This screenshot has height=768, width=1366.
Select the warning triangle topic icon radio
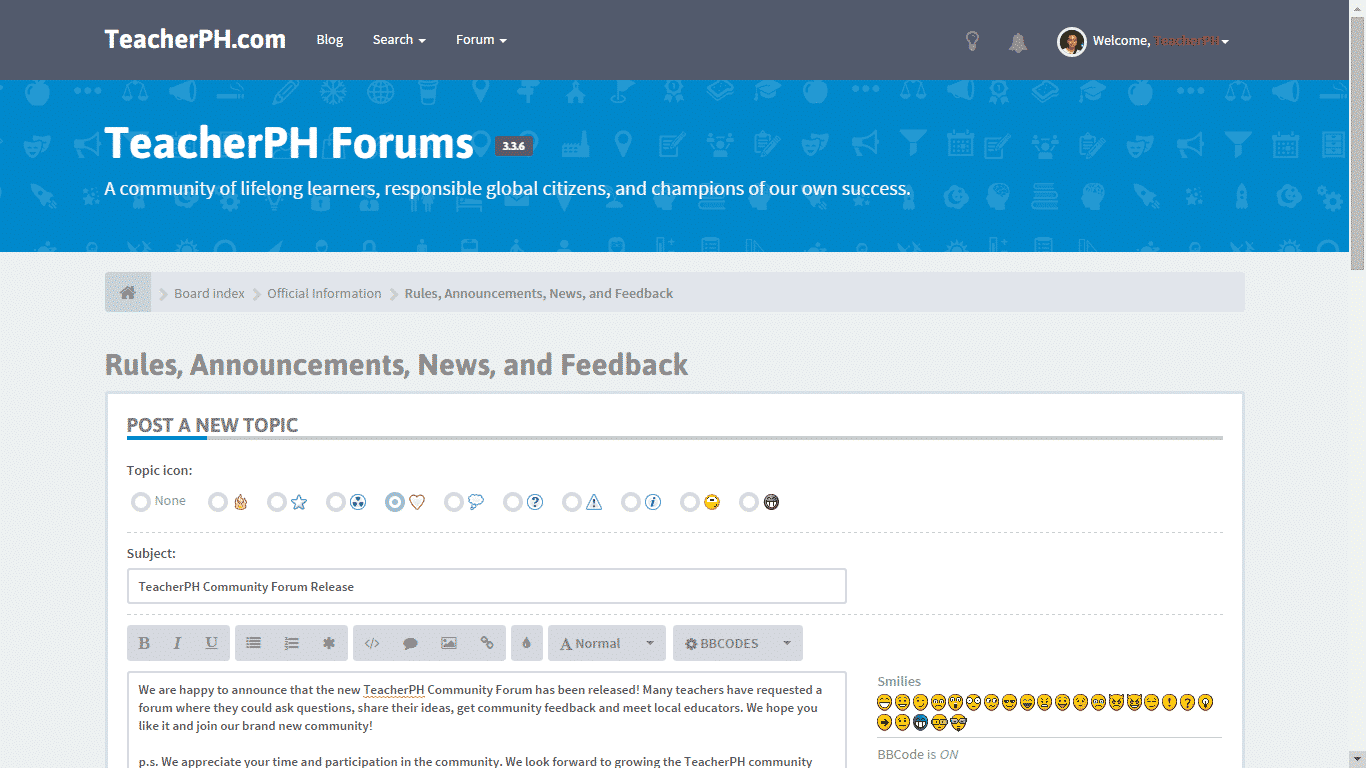click(572, 502)
